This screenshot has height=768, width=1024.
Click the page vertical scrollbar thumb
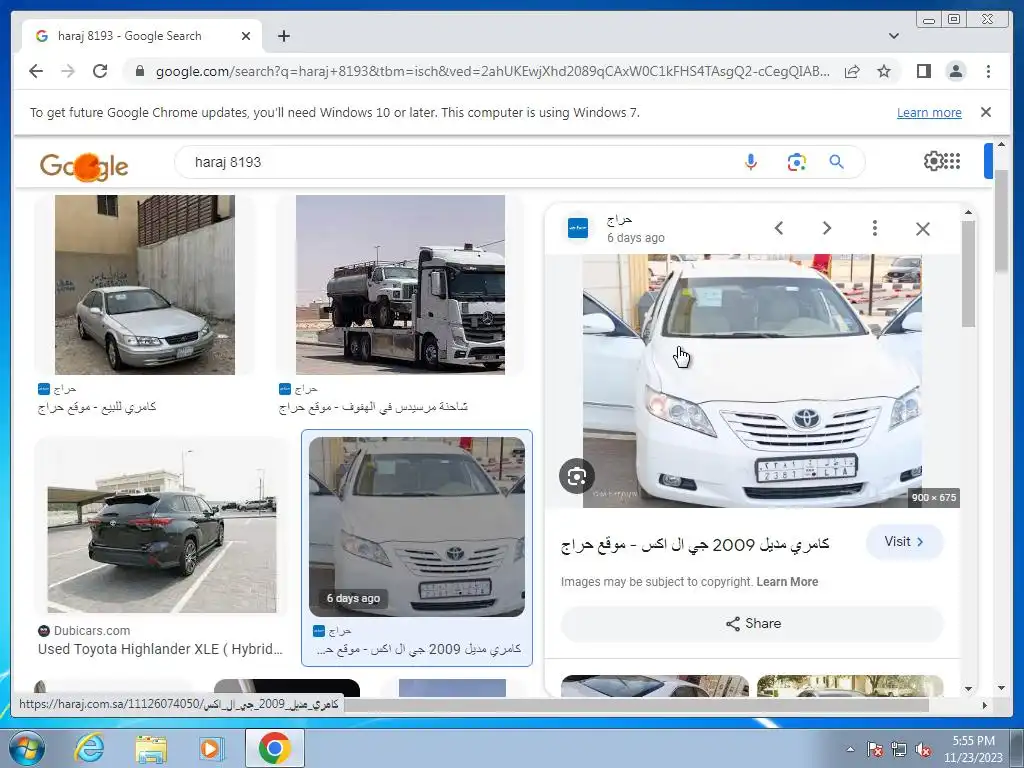[x=1001, y=220]
